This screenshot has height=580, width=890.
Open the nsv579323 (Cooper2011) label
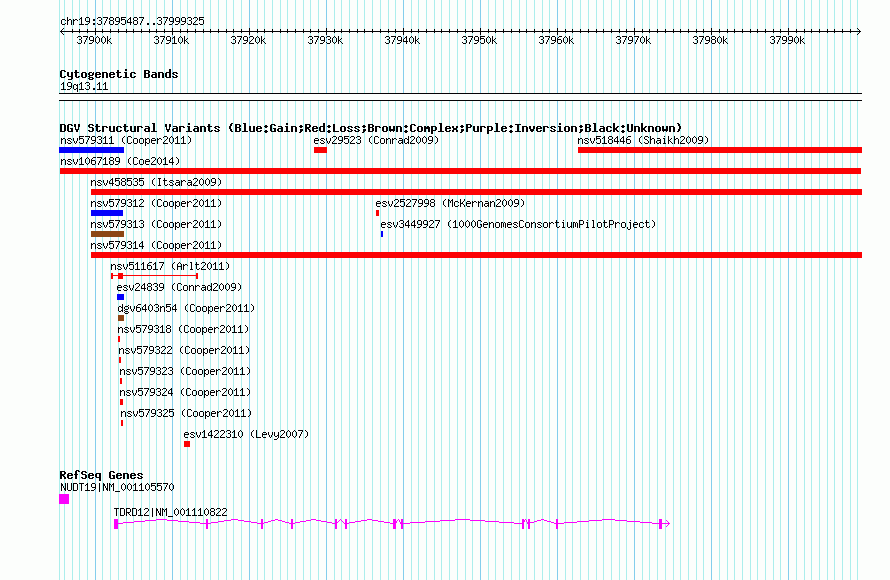tap(185, 371)
